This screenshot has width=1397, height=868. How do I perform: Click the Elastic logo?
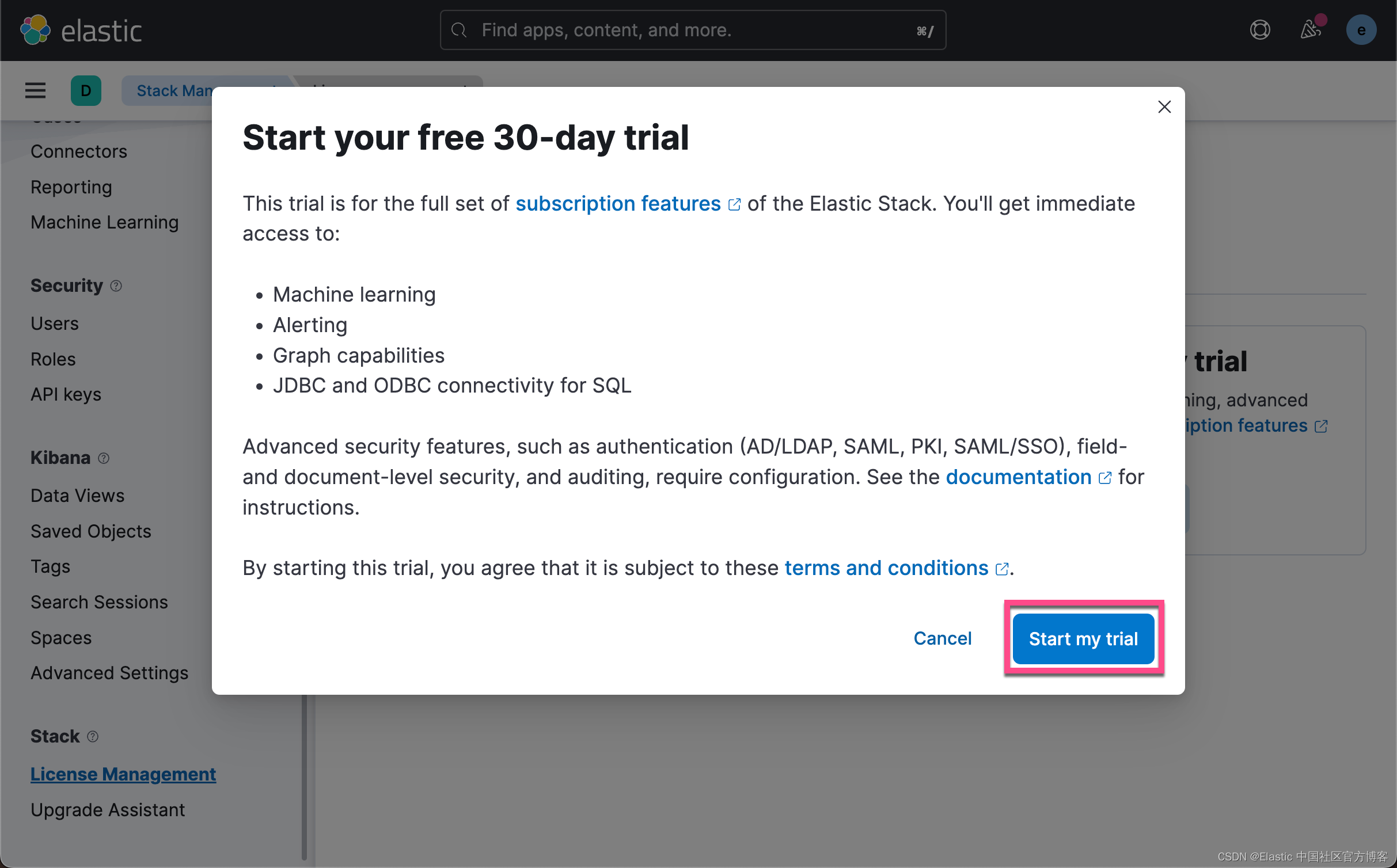coord(81,30)
